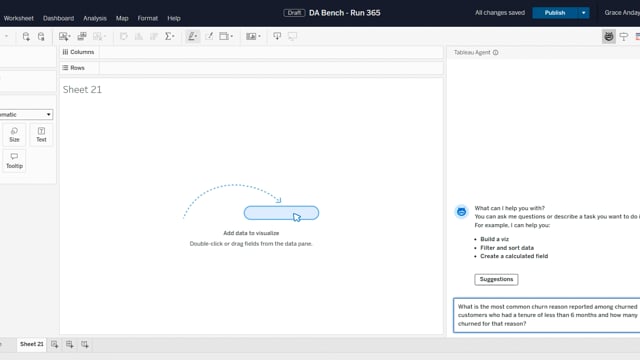Click the Sort Ascending toolbar icon
The height and width of the screenshot is (360, 640).
tap(139, 36)
